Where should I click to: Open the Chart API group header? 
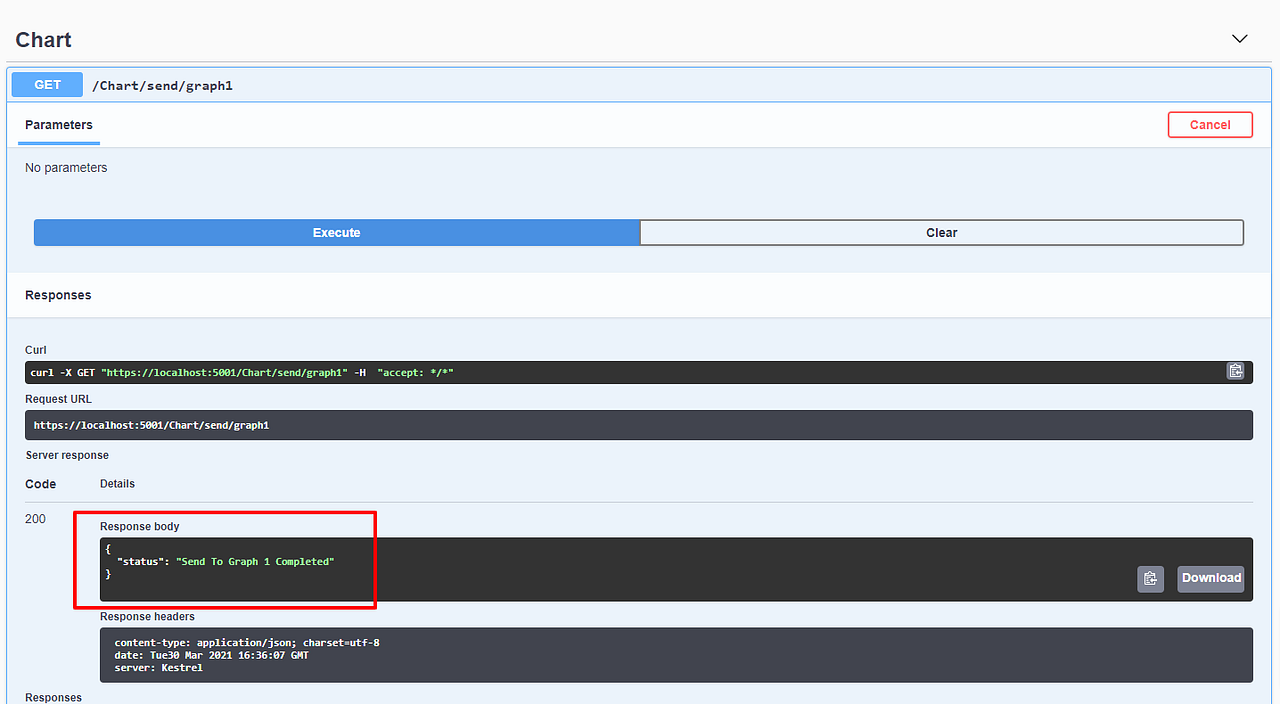click(x=43, y=40)
